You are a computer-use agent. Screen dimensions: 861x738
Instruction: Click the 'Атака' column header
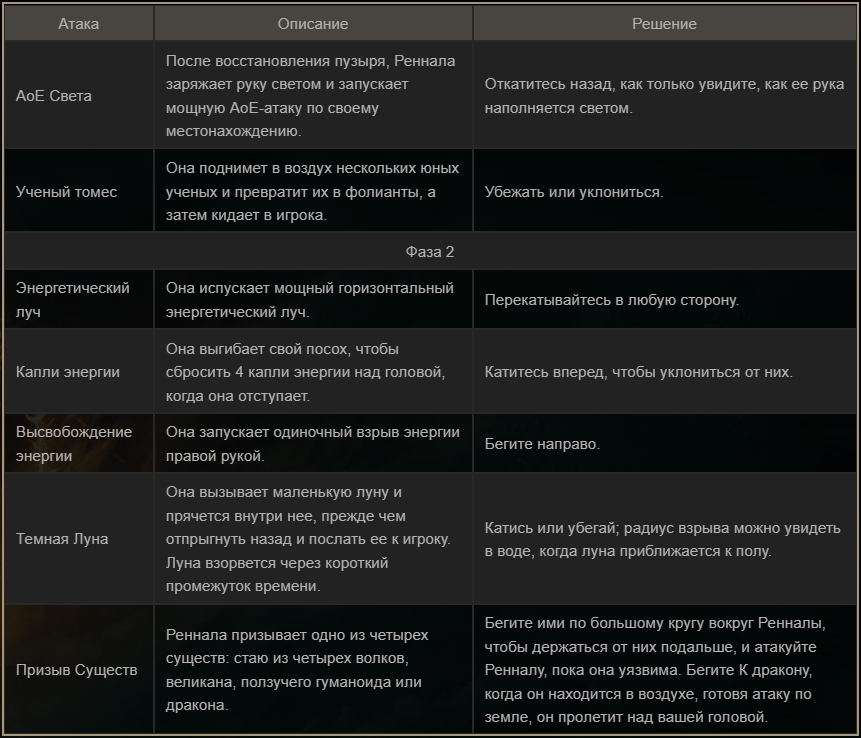[79, 24]
